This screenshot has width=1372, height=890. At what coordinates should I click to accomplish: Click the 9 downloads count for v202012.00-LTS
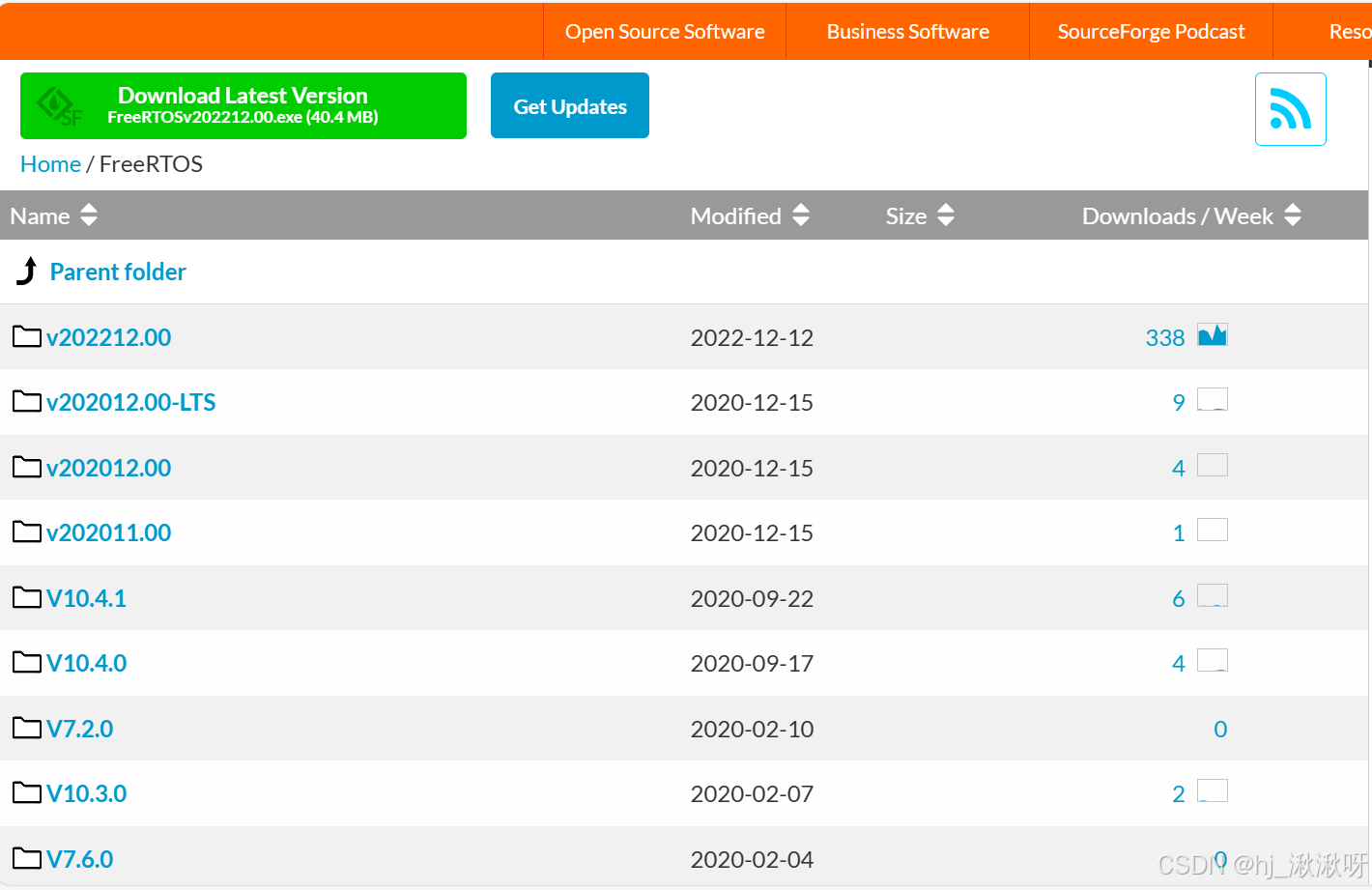click(x=1179, y=402)
